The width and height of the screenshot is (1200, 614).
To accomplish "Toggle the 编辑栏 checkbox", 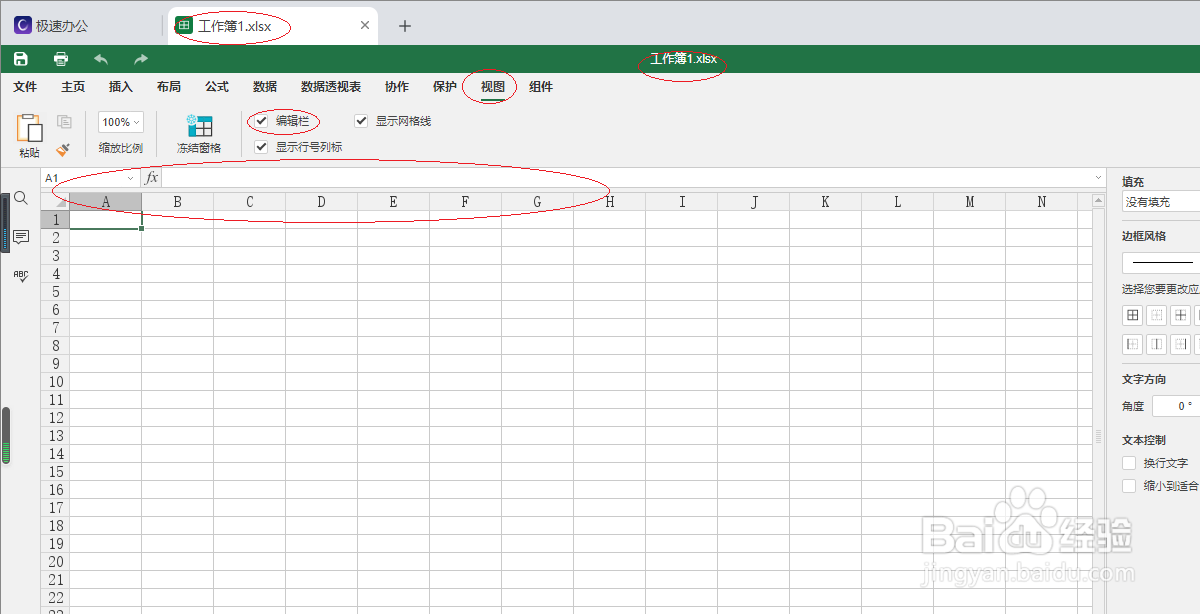I will [x=261, y=121].
